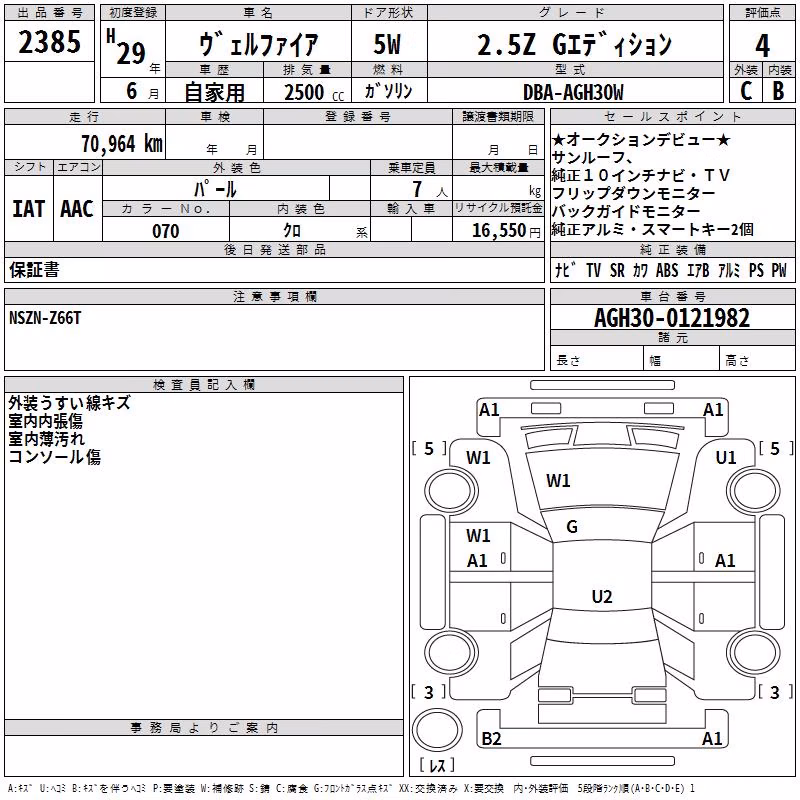The image size is (800, 800).
Task: Select the inspector note 外装うすい線キズ
Action: (x=69, y=403)
